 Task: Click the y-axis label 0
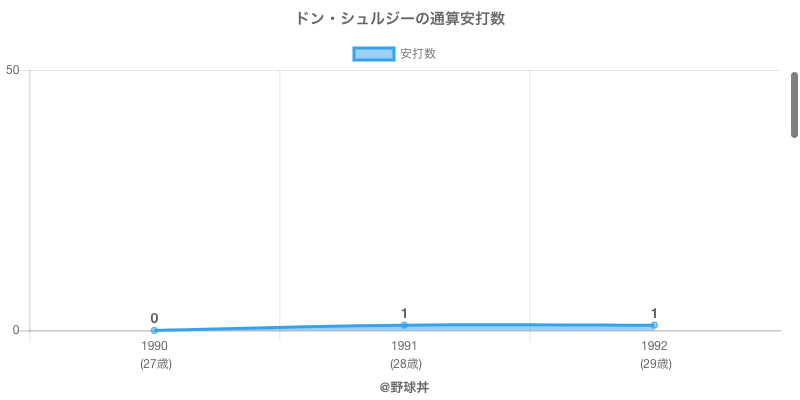coord(16,331)
